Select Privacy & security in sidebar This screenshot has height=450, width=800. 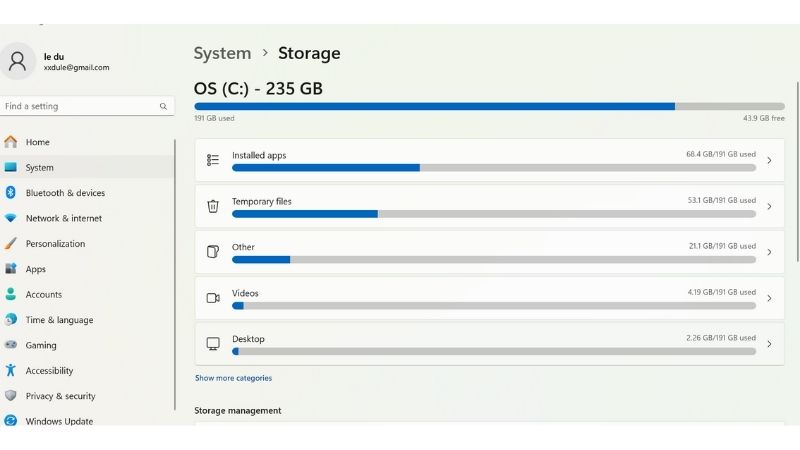pyautogui.click(x=60, y=396)
